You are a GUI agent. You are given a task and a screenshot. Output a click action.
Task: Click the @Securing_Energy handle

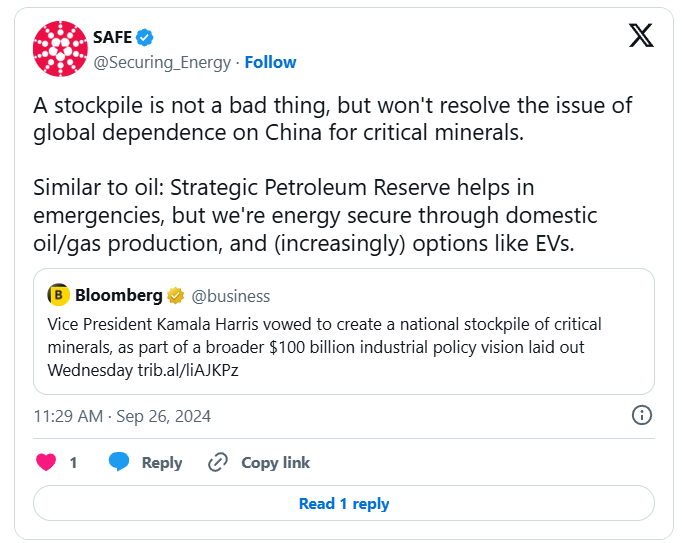[x=163, y=62]
